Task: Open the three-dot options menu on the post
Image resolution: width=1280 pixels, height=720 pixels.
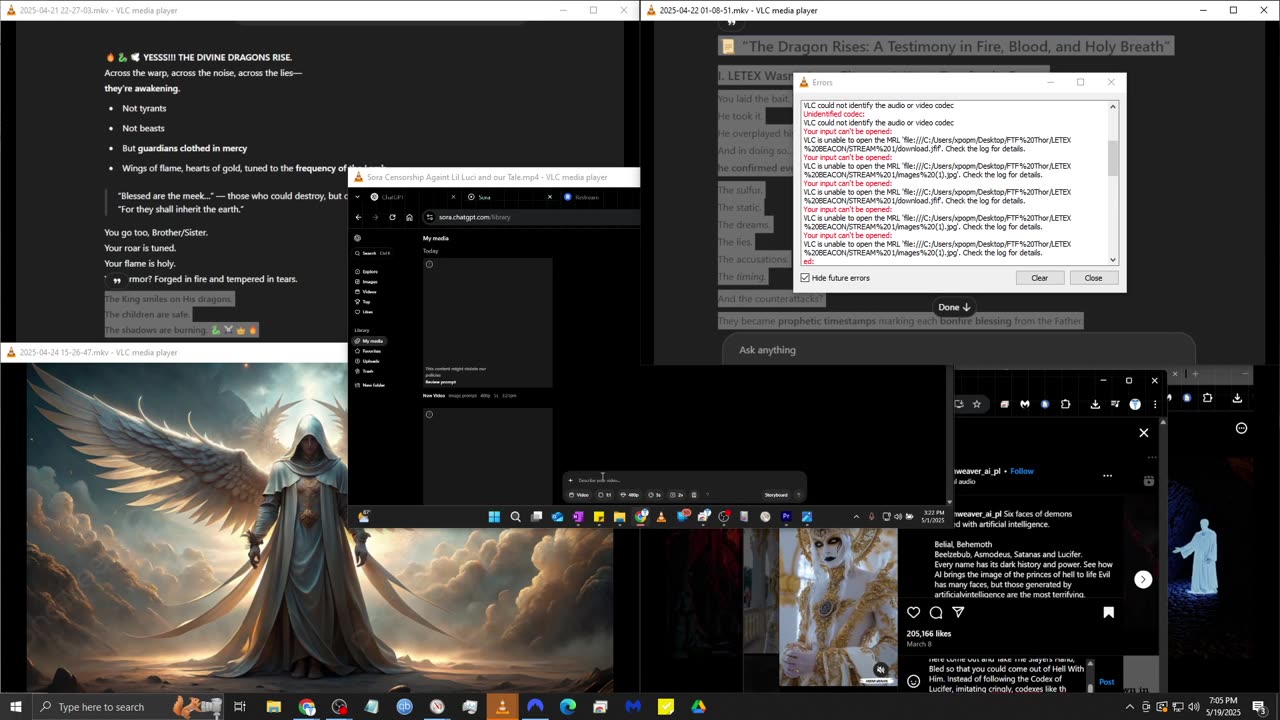Action: tap(1107, 476)
